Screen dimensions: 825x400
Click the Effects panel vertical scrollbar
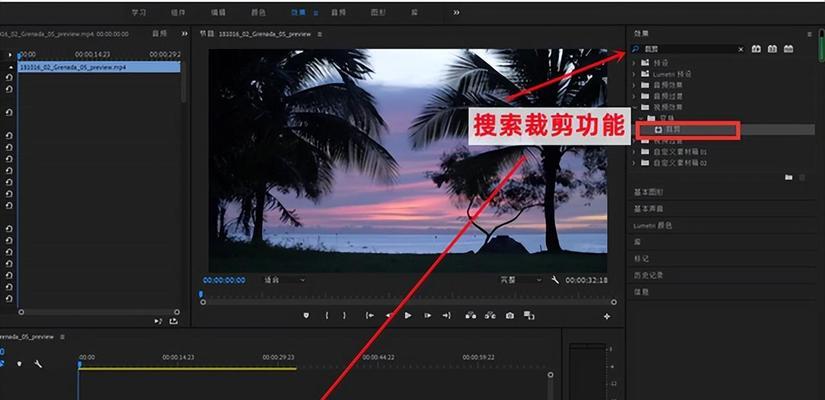coord(821,45)
